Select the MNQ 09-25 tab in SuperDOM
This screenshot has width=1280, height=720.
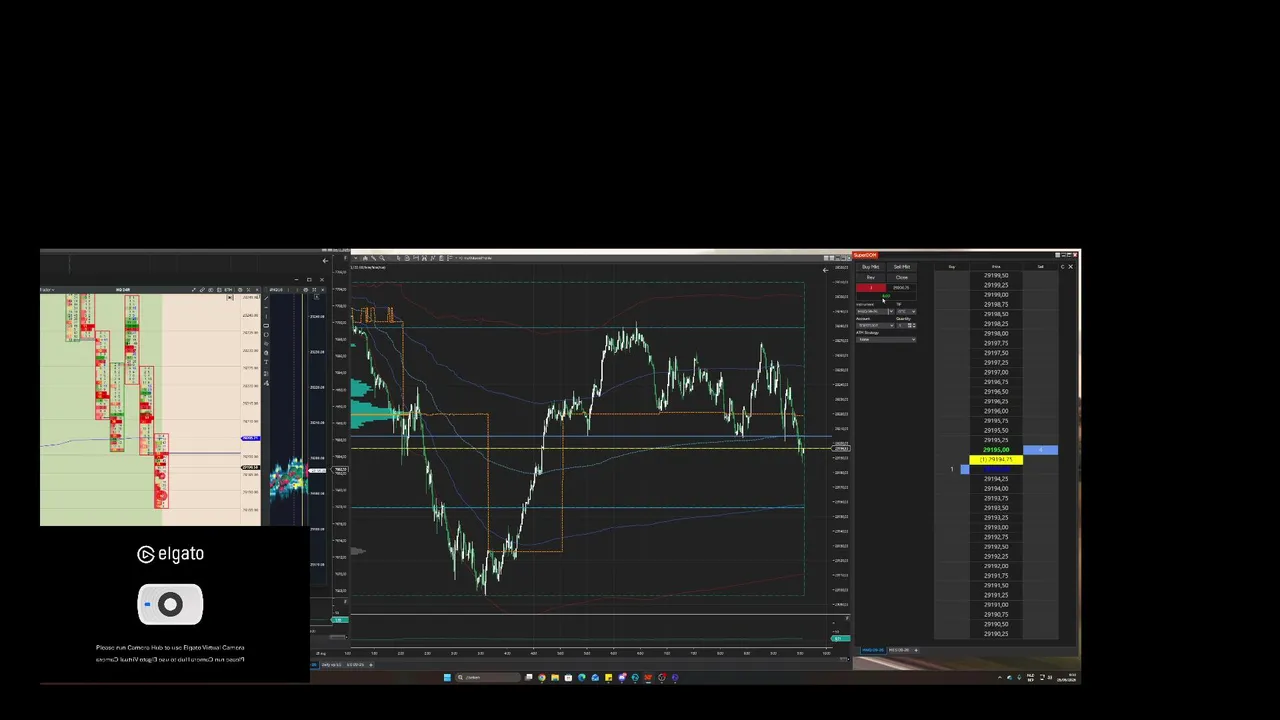[874, 650]
